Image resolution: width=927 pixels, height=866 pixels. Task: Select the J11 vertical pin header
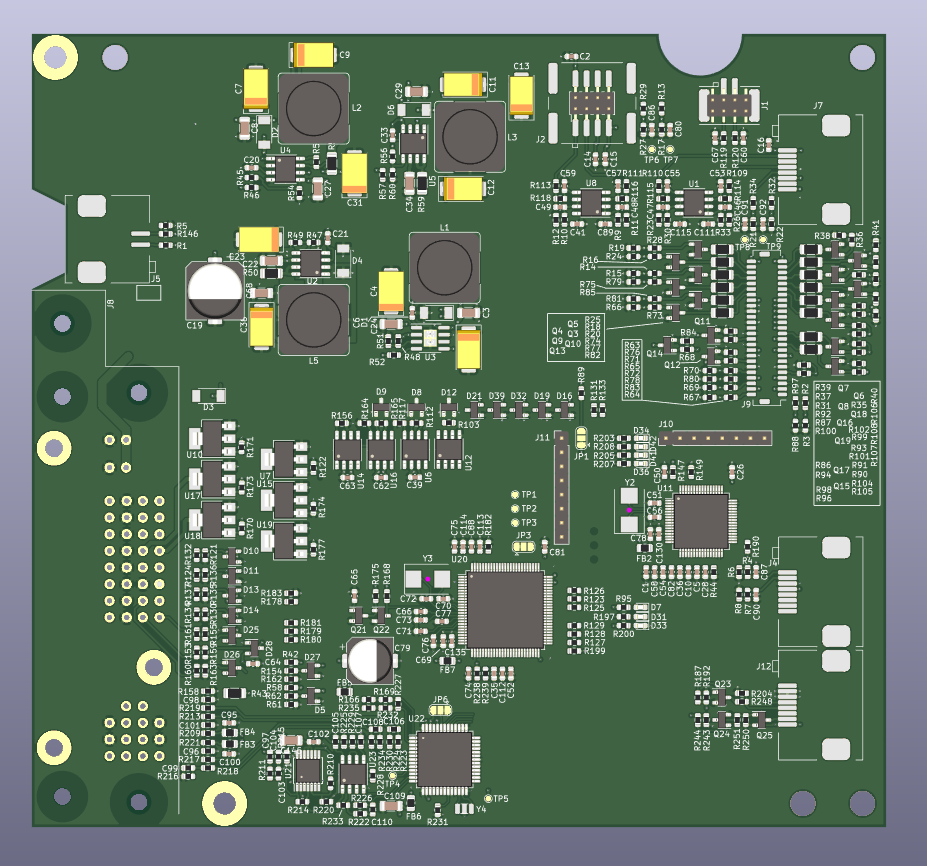click(x=561, y=488)
